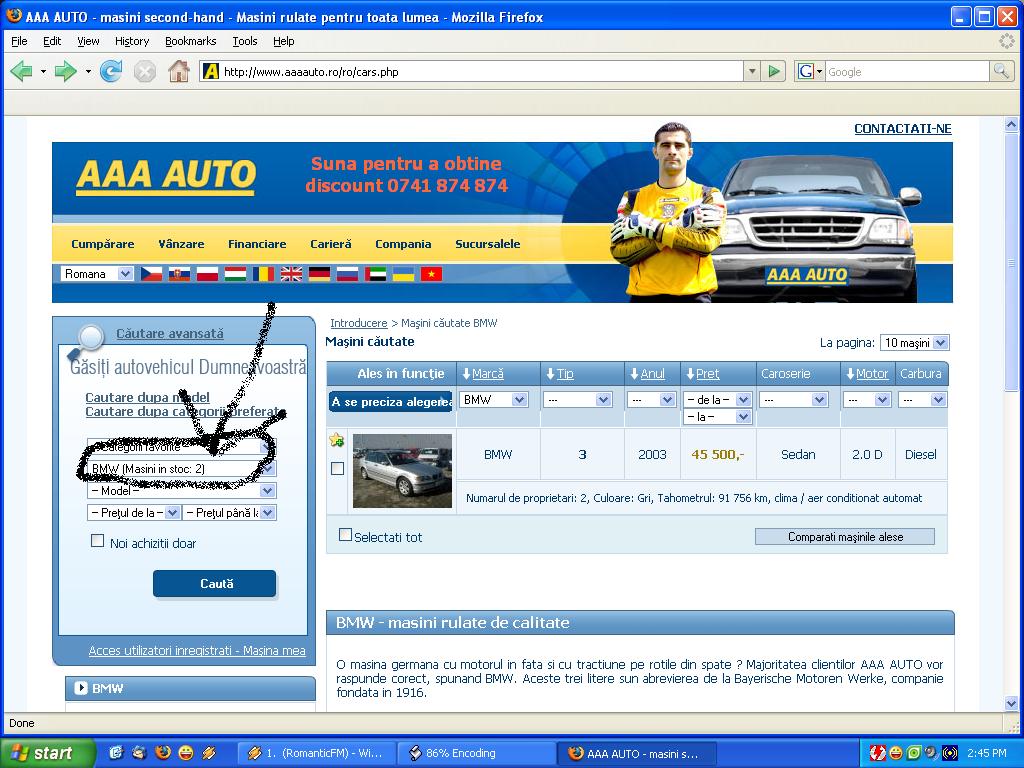
Task: Open the Motor filter dropdown
Action: (867, 400)
